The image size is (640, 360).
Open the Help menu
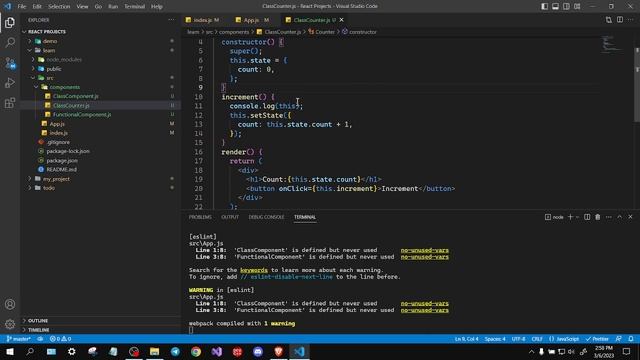tap(157, 6)
